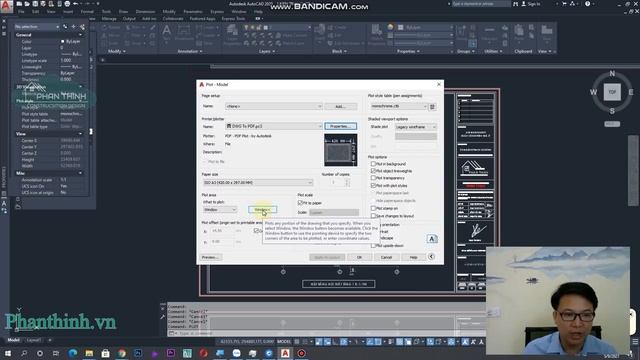The width and height of the screenshot is (640, 360).
Task: Open the Windows Start menu
Action: click(8, 353)
